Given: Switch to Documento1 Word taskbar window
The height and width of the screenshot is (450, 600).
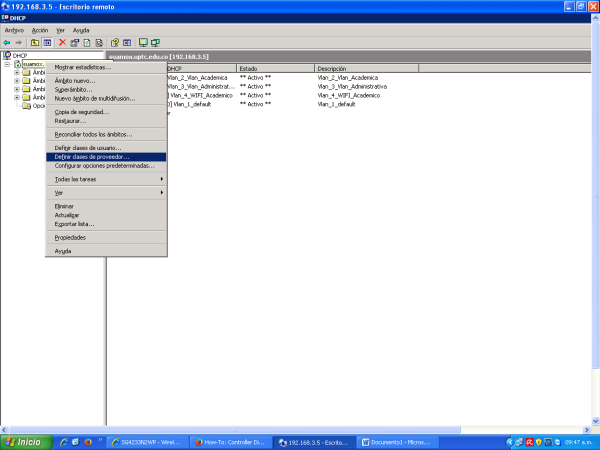Looking at the screenshot, I should tap(398, 442).
